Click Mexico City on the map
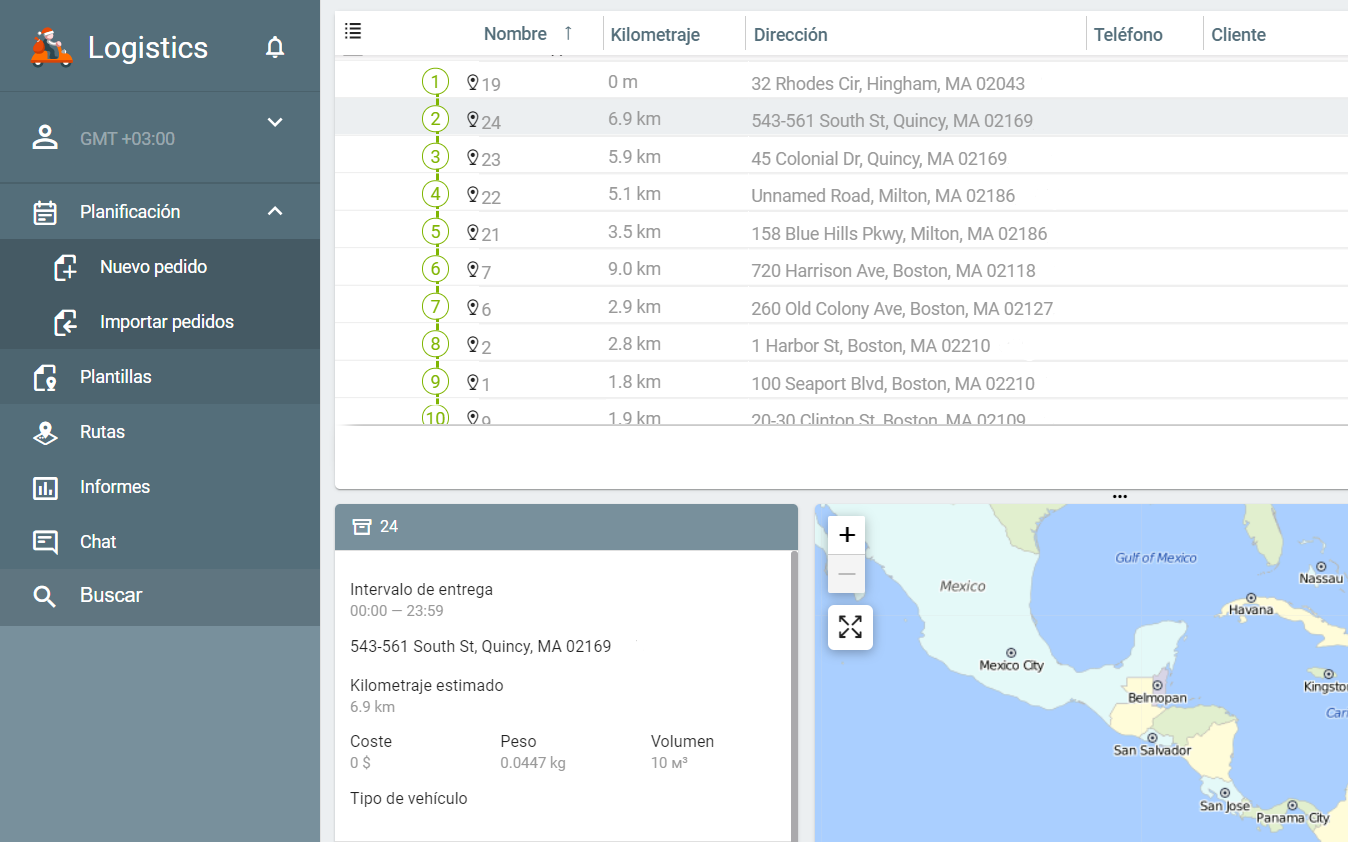1348x842 pixels. tap(1011, 659)
